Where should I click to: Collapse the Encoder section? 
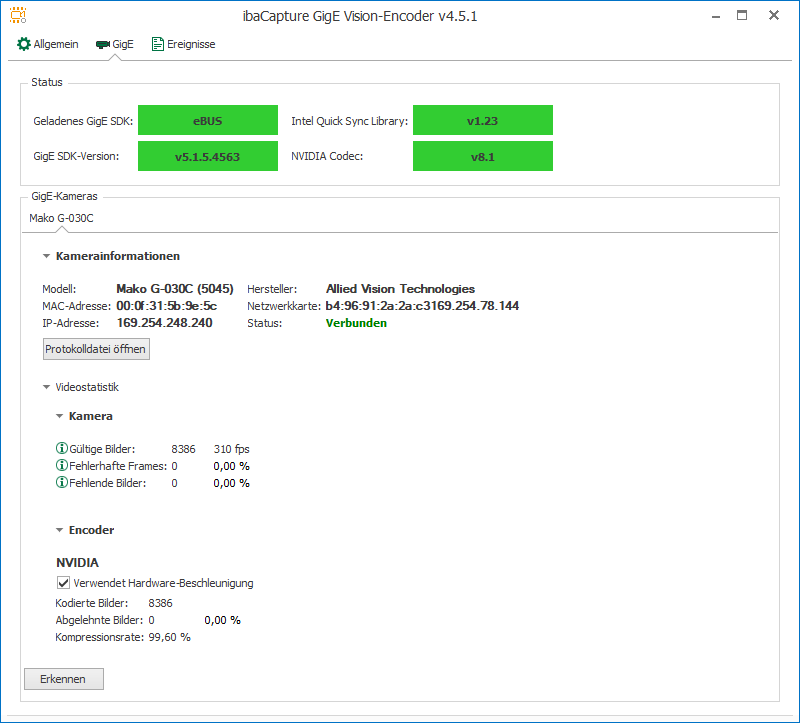[59, 530]
